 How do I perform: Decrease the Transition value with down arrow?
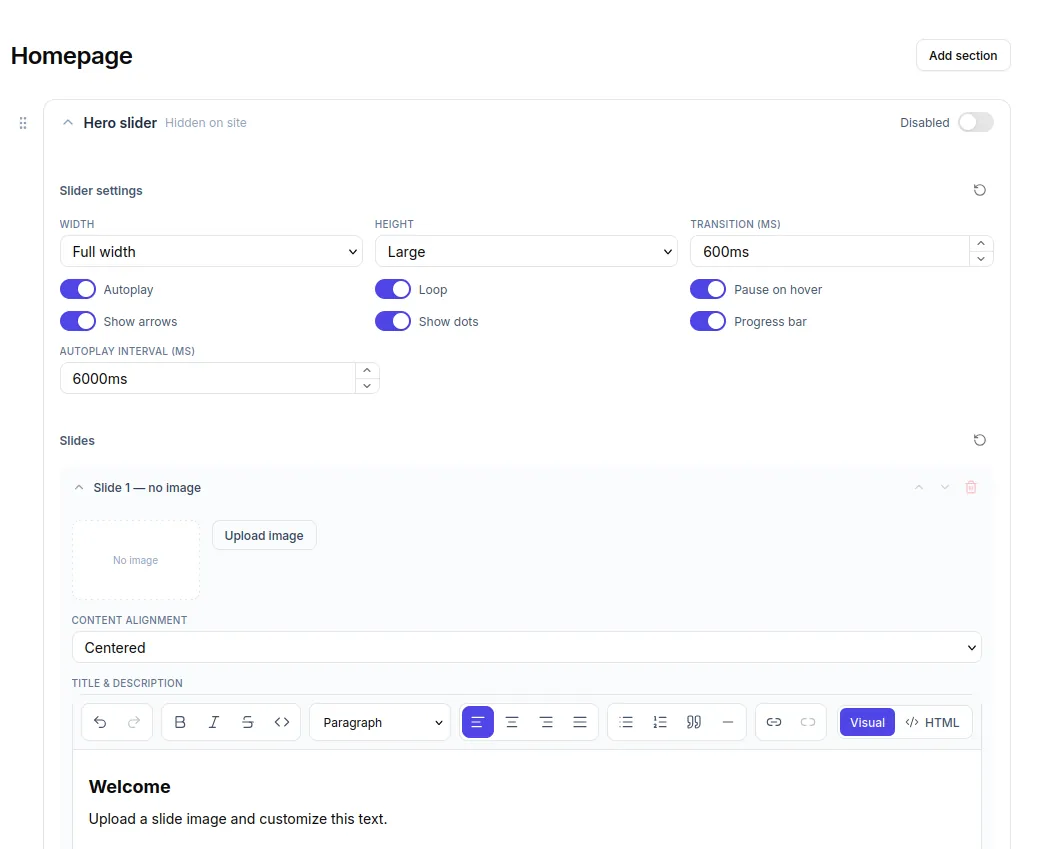point(981,259)
